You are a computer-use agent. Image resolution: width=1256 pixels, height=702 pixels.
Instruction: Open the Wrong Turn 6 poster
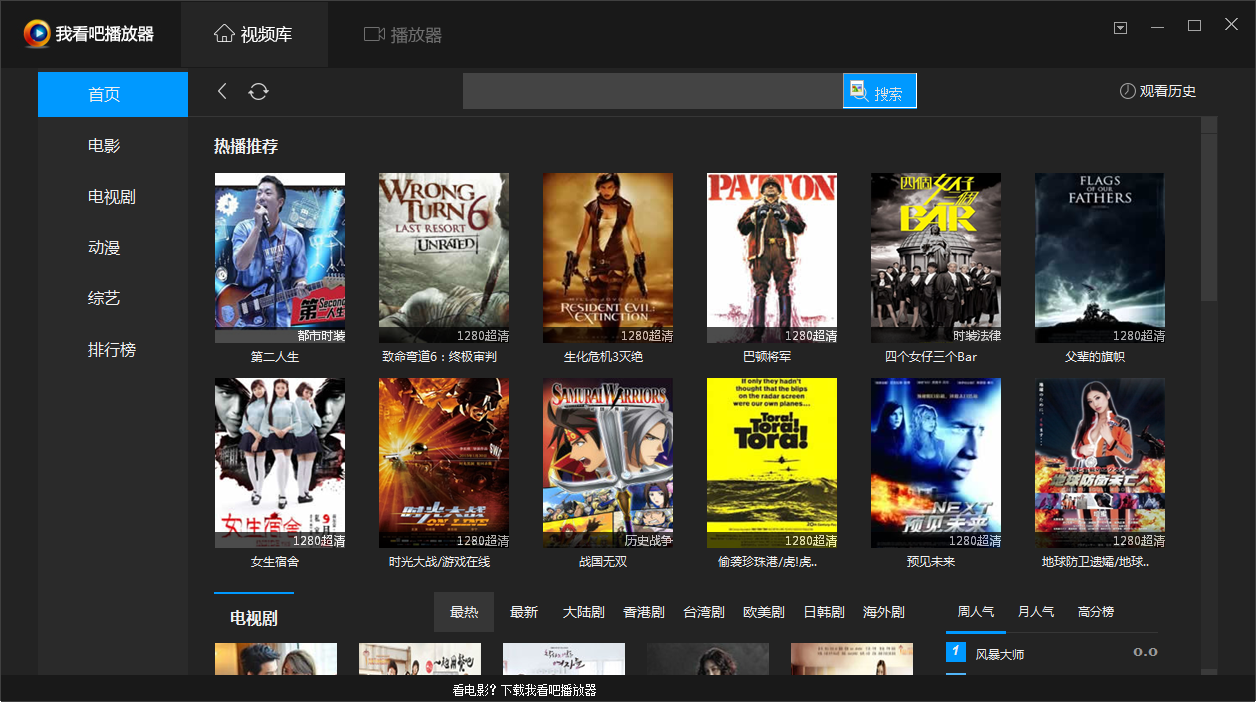click(x=444, y=258)
